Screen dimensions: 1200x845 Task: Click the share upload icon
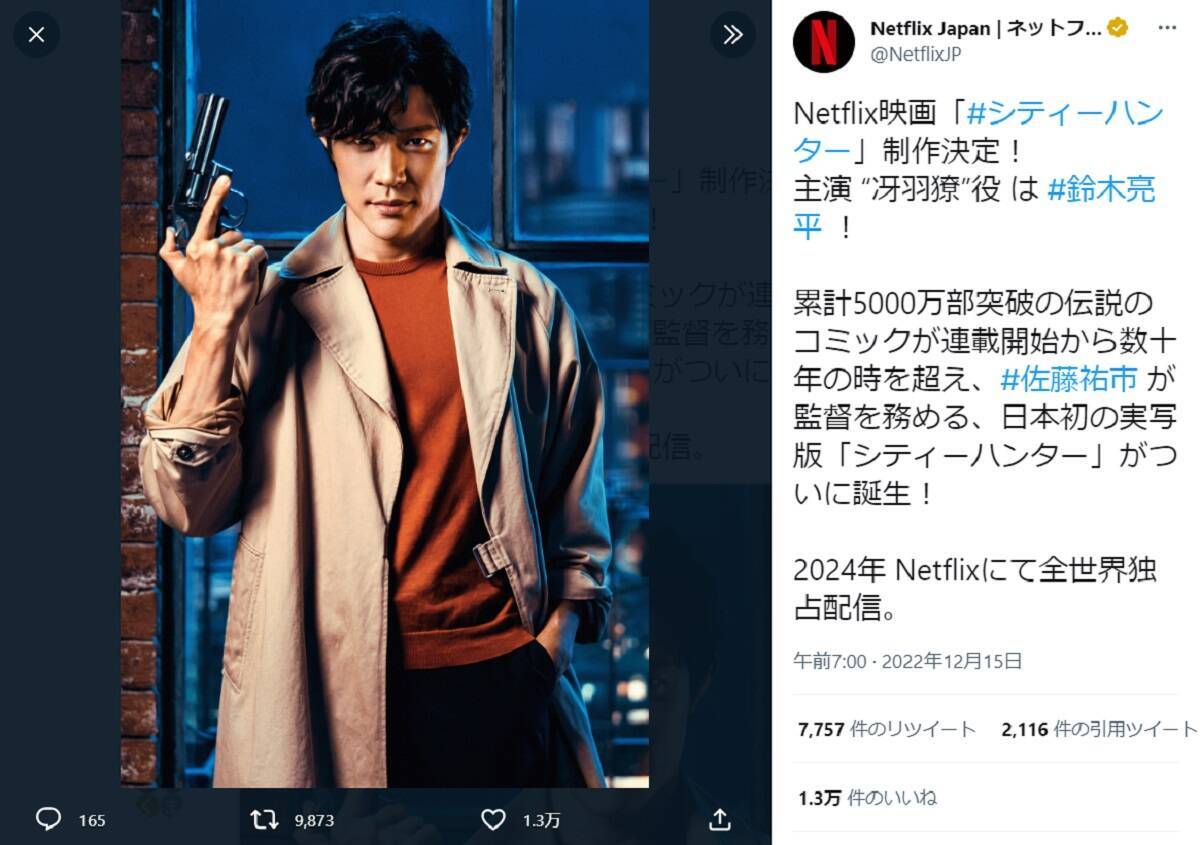(719, 820)
